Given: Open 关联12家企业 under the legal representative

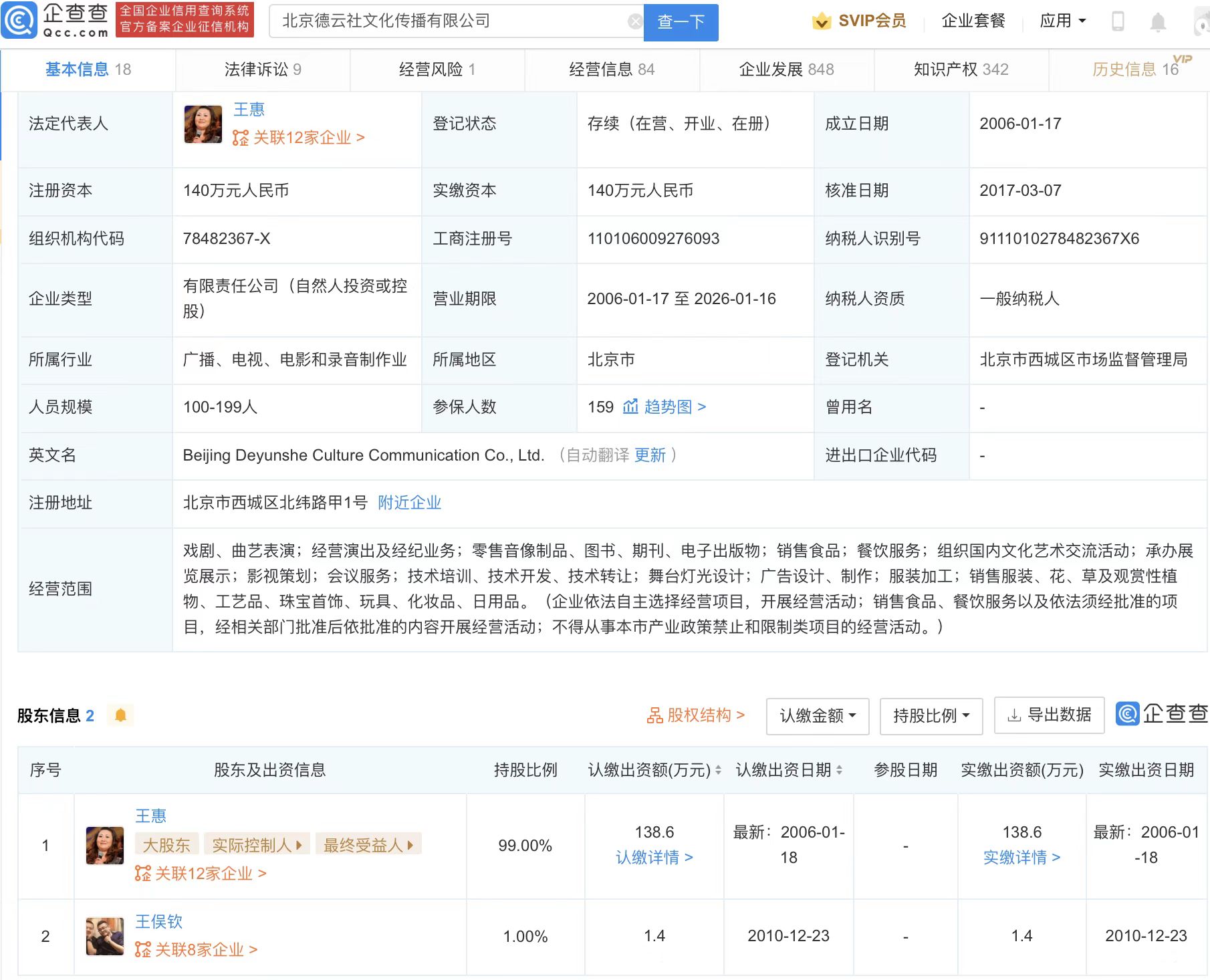Looking at the screenshot, I should click(299, 138).
